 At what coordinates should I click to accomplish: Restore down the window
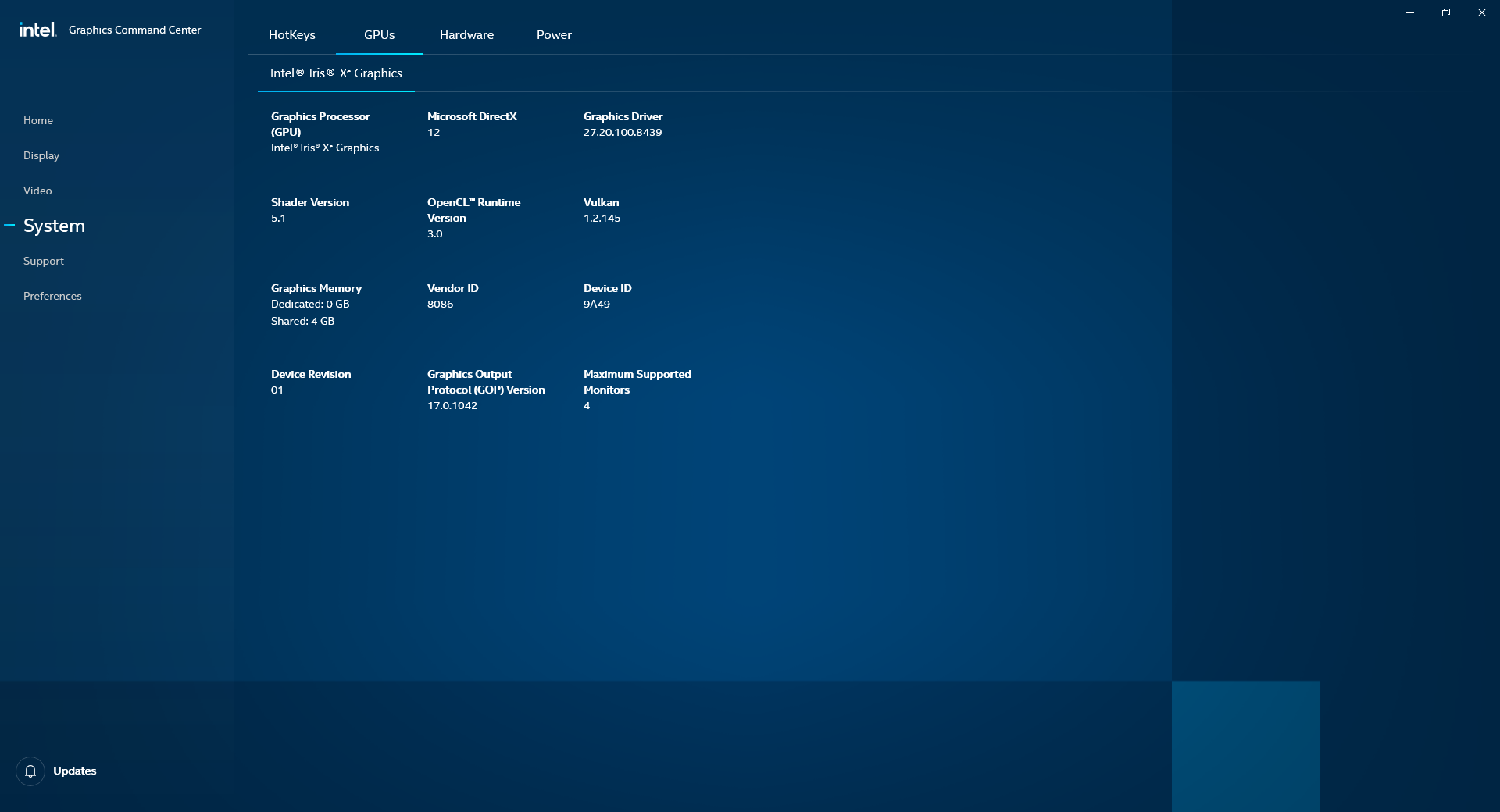click(1446, 12)
